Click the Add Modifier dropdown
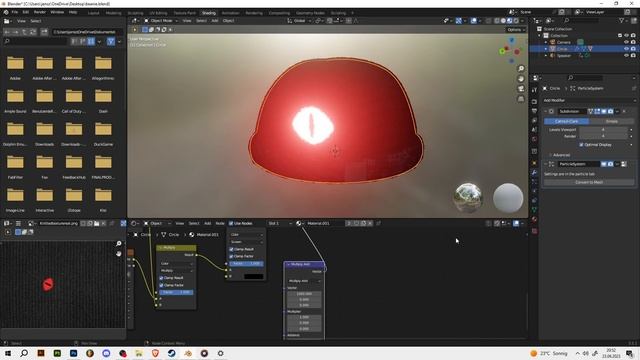 589,100
